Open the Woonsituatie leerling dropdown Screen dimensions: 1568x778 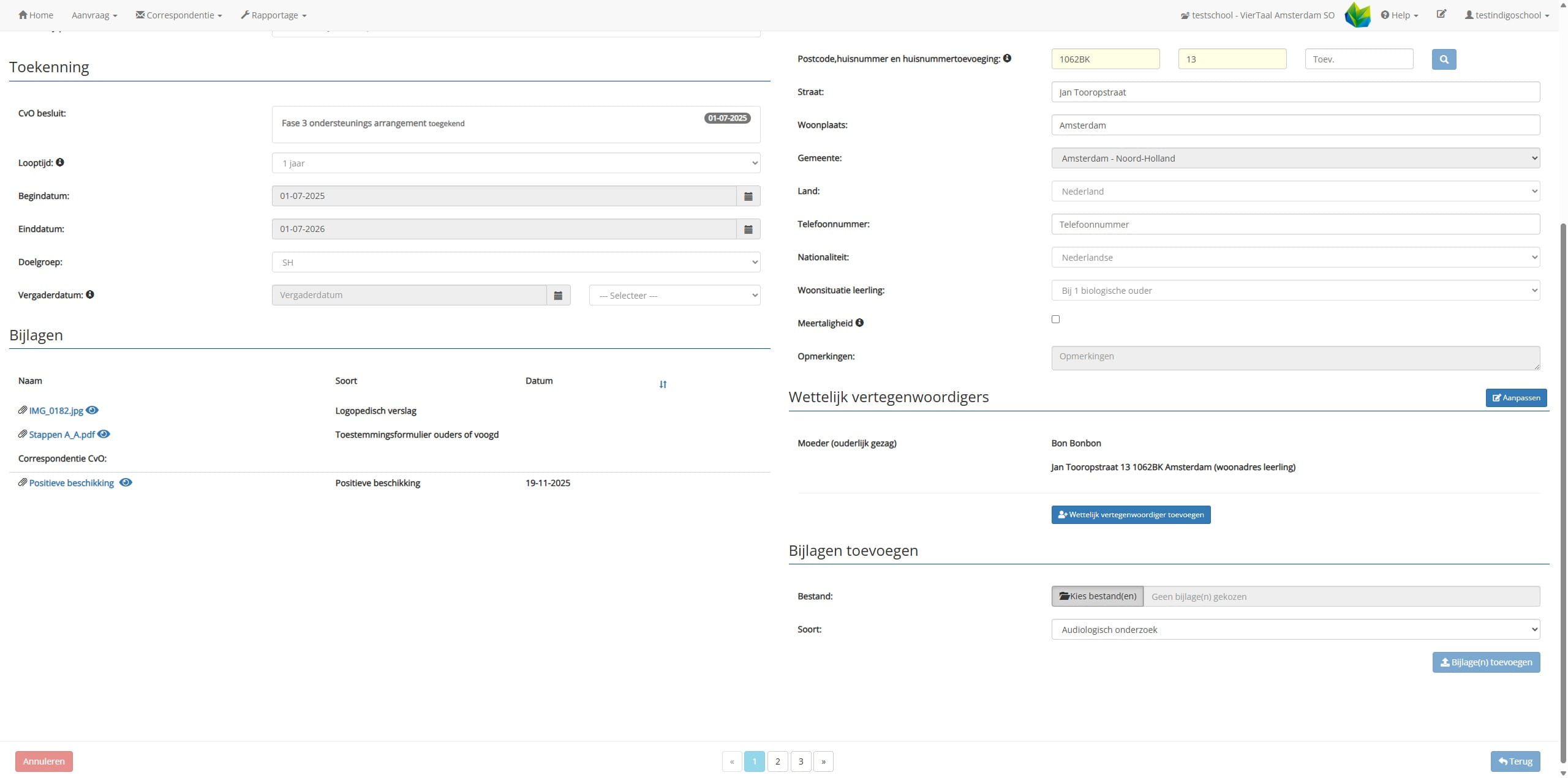[1295, 290]
